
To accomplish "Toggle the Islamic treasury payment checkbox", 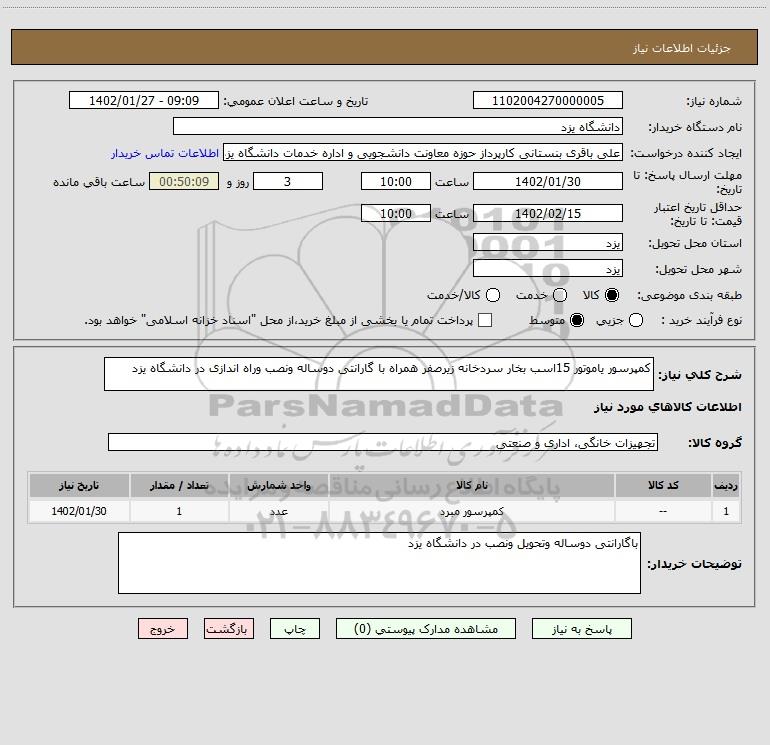I will (x=485, y=320).
